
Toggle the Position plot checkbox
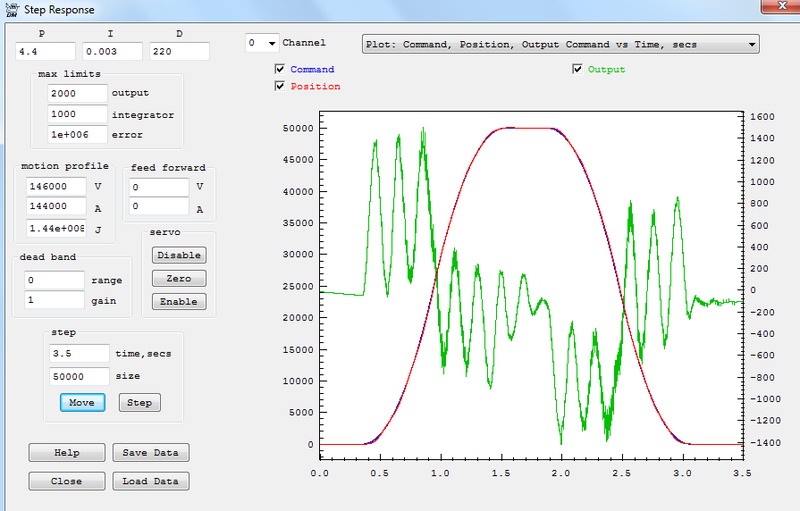280,86
